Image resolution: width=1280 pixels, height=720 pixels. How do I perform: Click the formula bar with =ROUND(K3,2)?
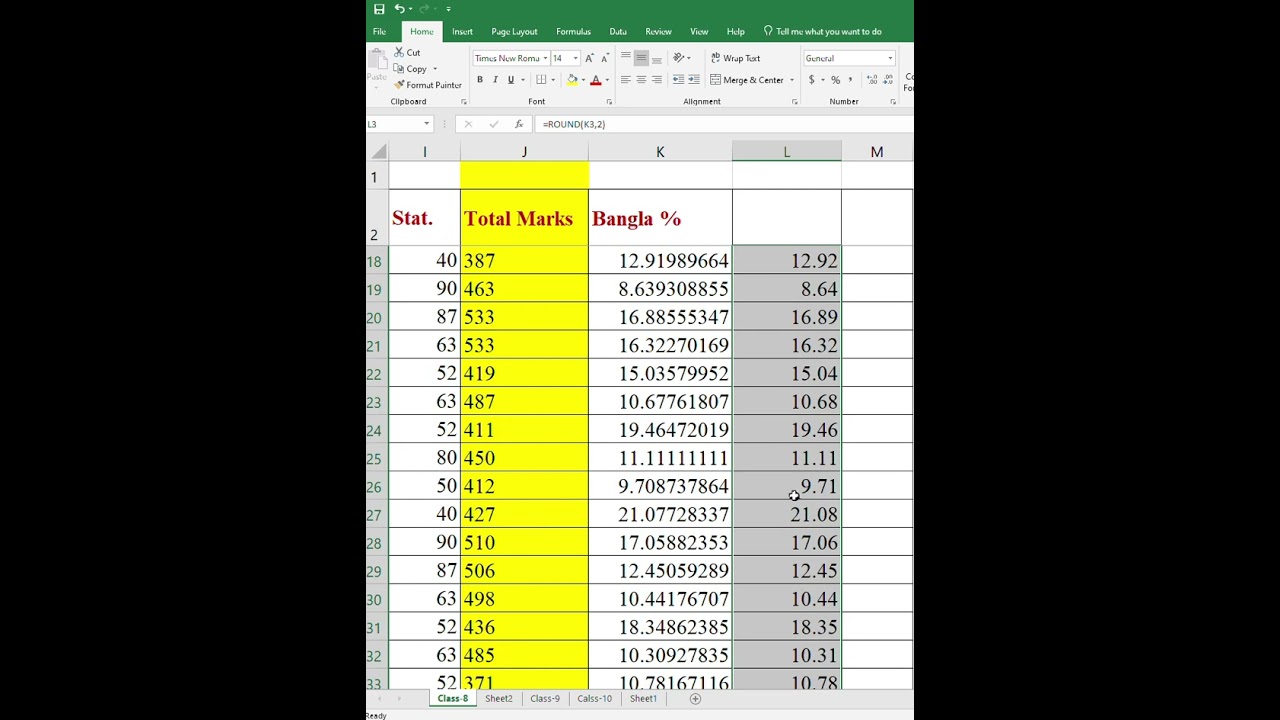point(725,124)
